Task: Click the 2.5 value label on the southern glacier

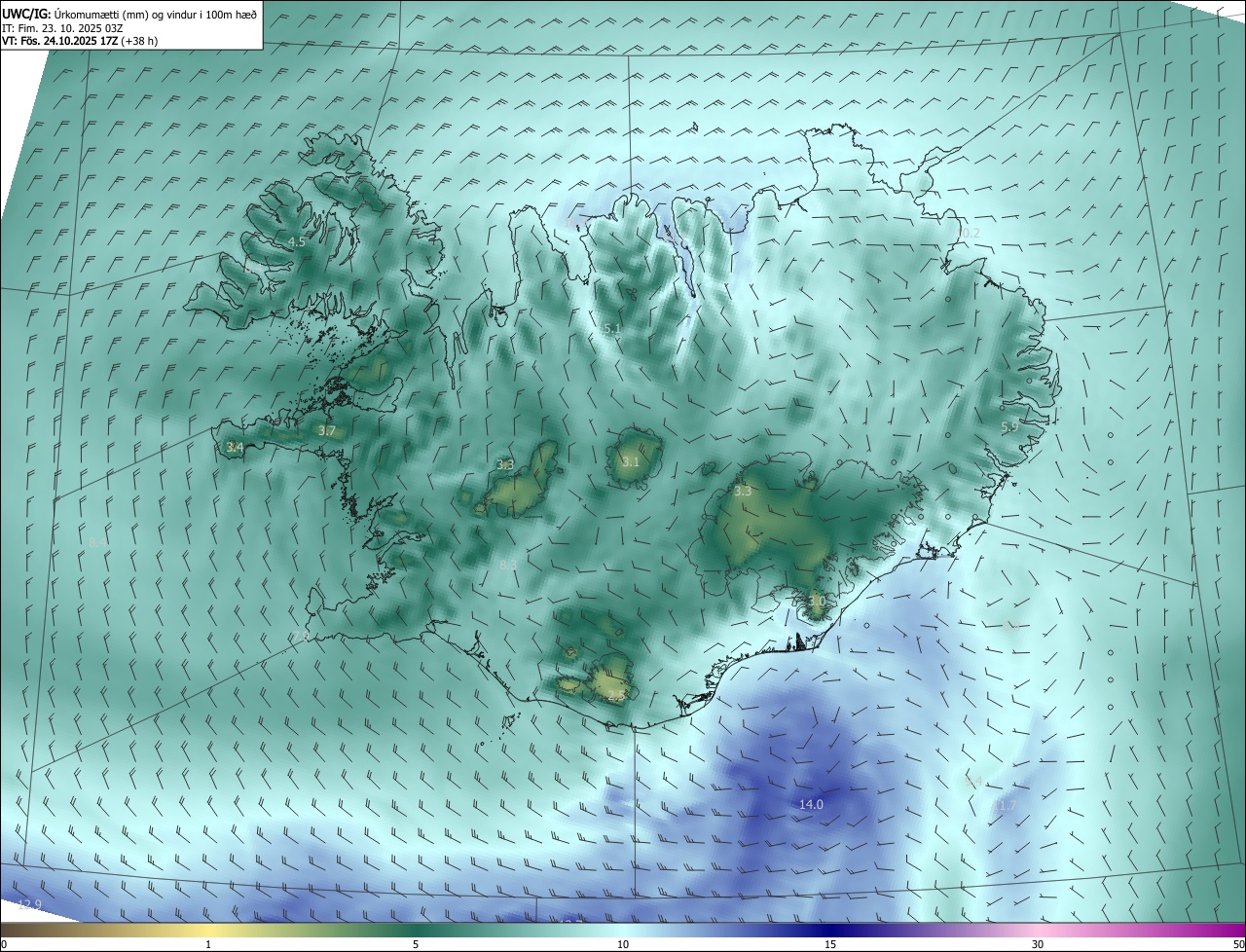Action: pos(615,695)
